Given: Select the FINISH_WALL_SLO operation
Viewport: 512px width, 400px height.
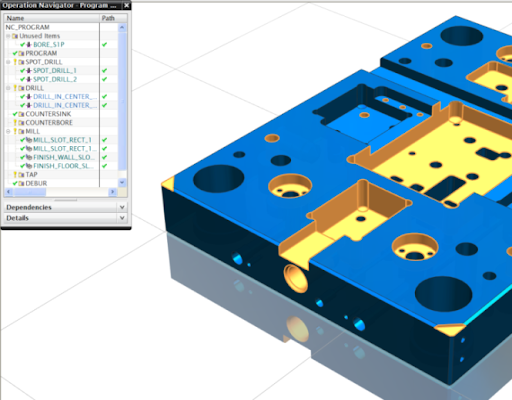Looking at the screenshot, I should tap(64, 157).
